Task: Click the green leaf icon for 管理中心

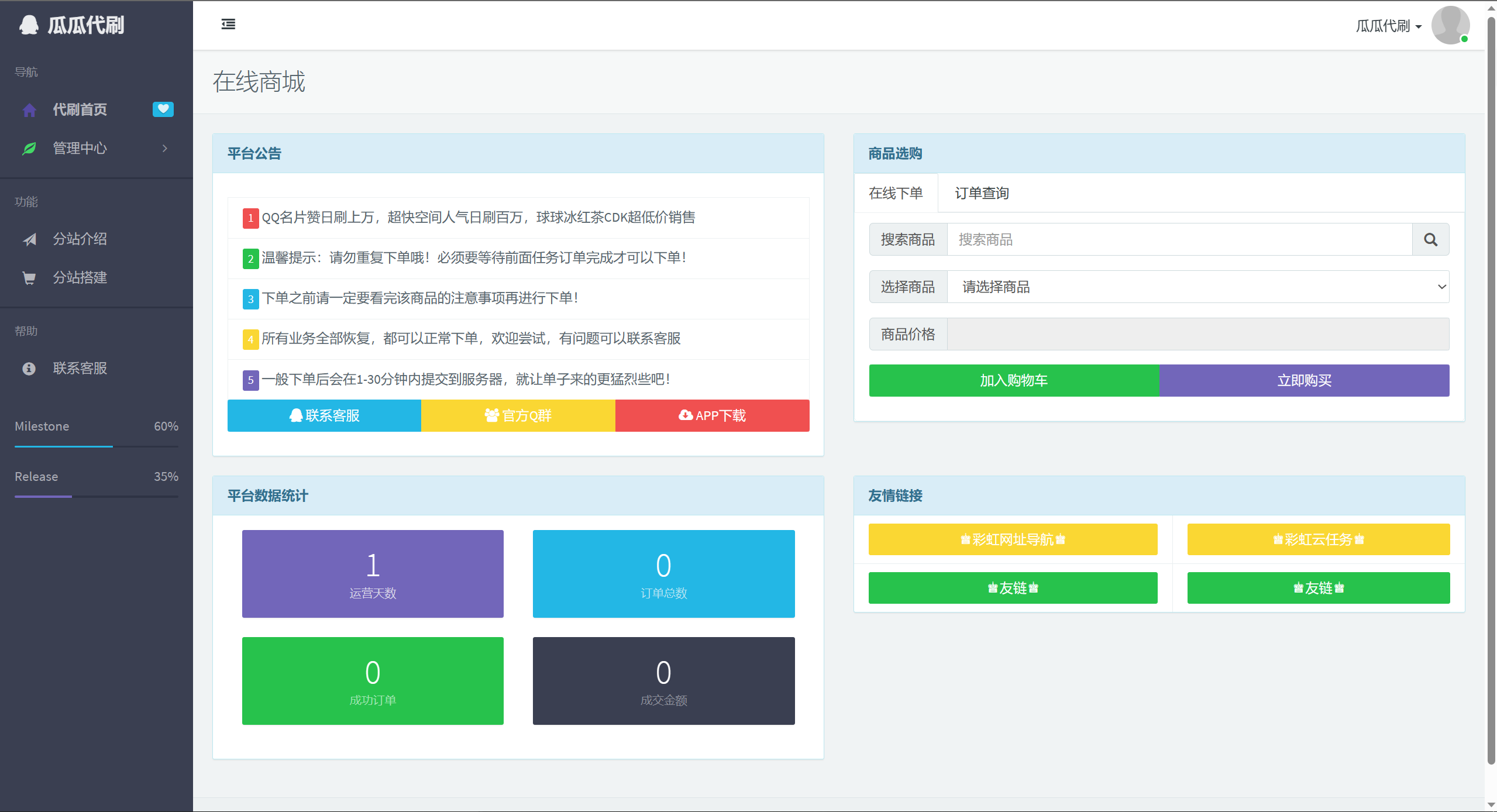Action: point(29,149)
